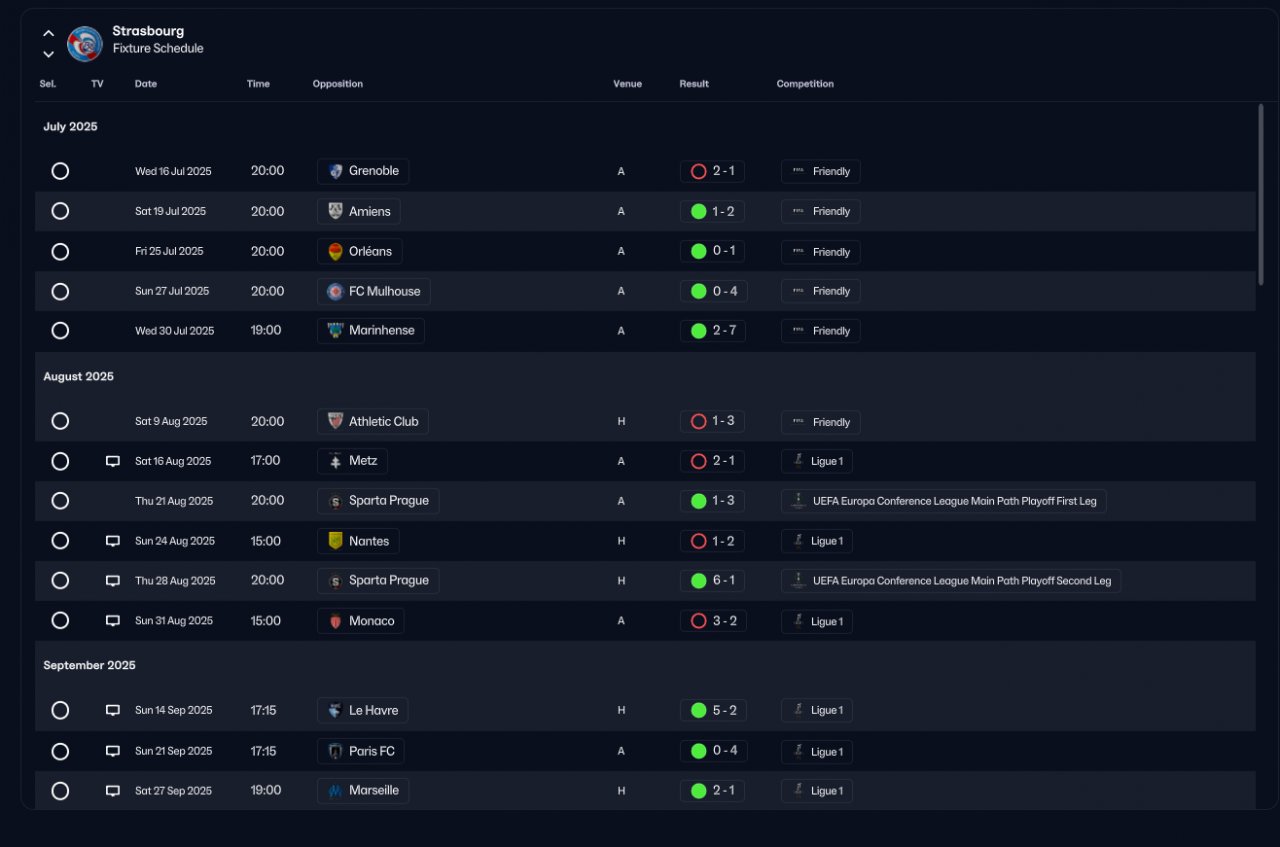This screenshot has width=1280, height=847.
Task: Click the red loss indicator for Nantes result
Action: [x=699, y=541]
